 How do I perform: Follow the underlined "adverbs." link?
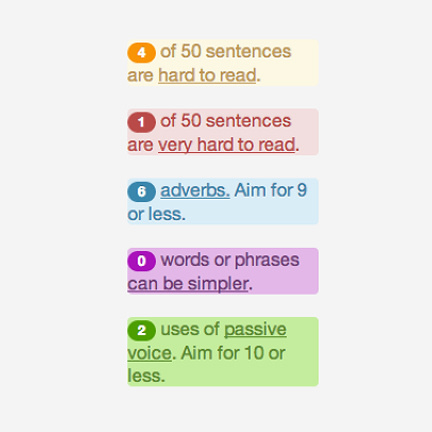(195, 191)
